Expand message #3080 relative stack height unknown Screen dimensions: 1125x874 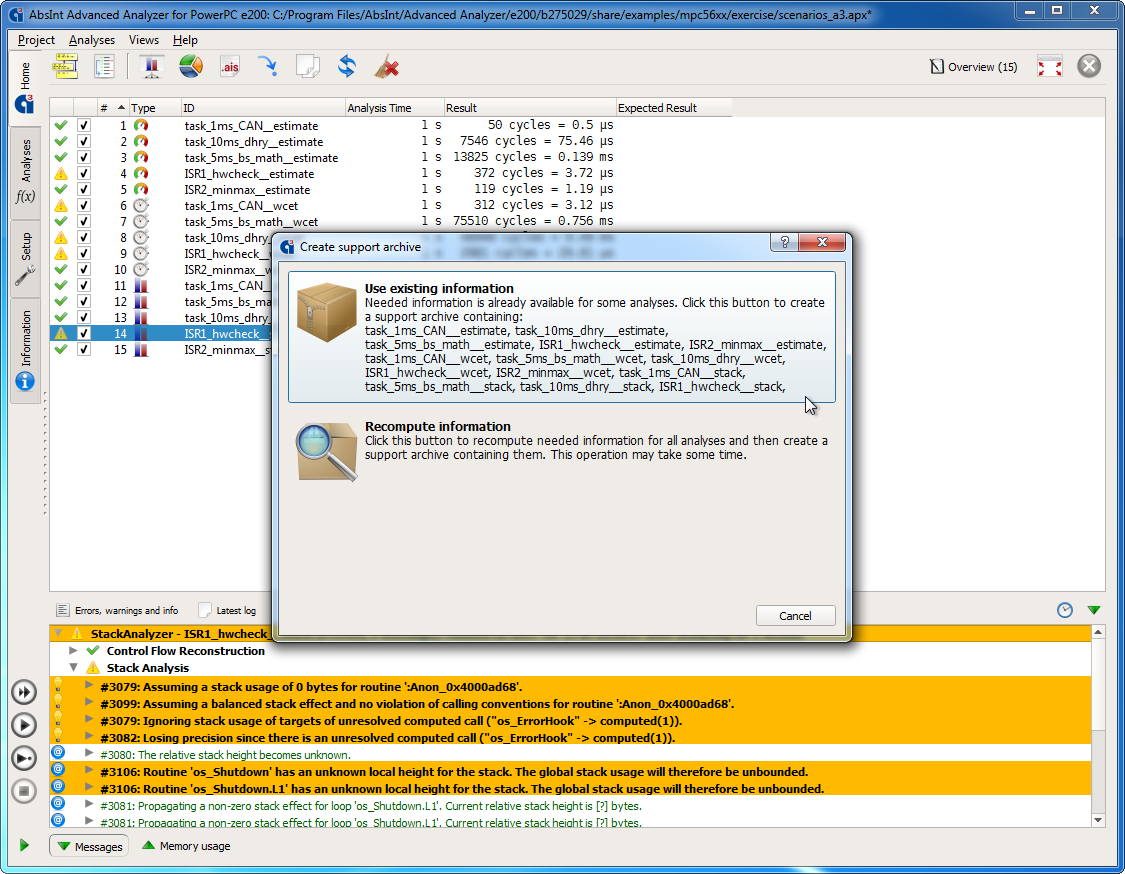(x=88, y=754)
